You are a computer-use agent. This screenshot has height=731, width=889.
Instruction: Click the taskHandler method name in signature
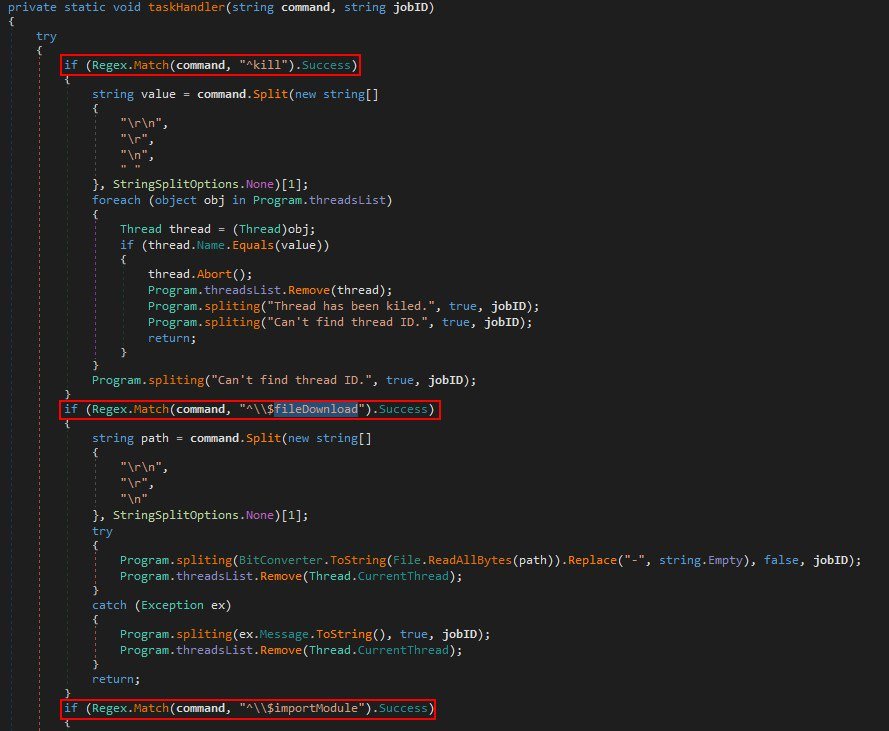tap(187, 7)
